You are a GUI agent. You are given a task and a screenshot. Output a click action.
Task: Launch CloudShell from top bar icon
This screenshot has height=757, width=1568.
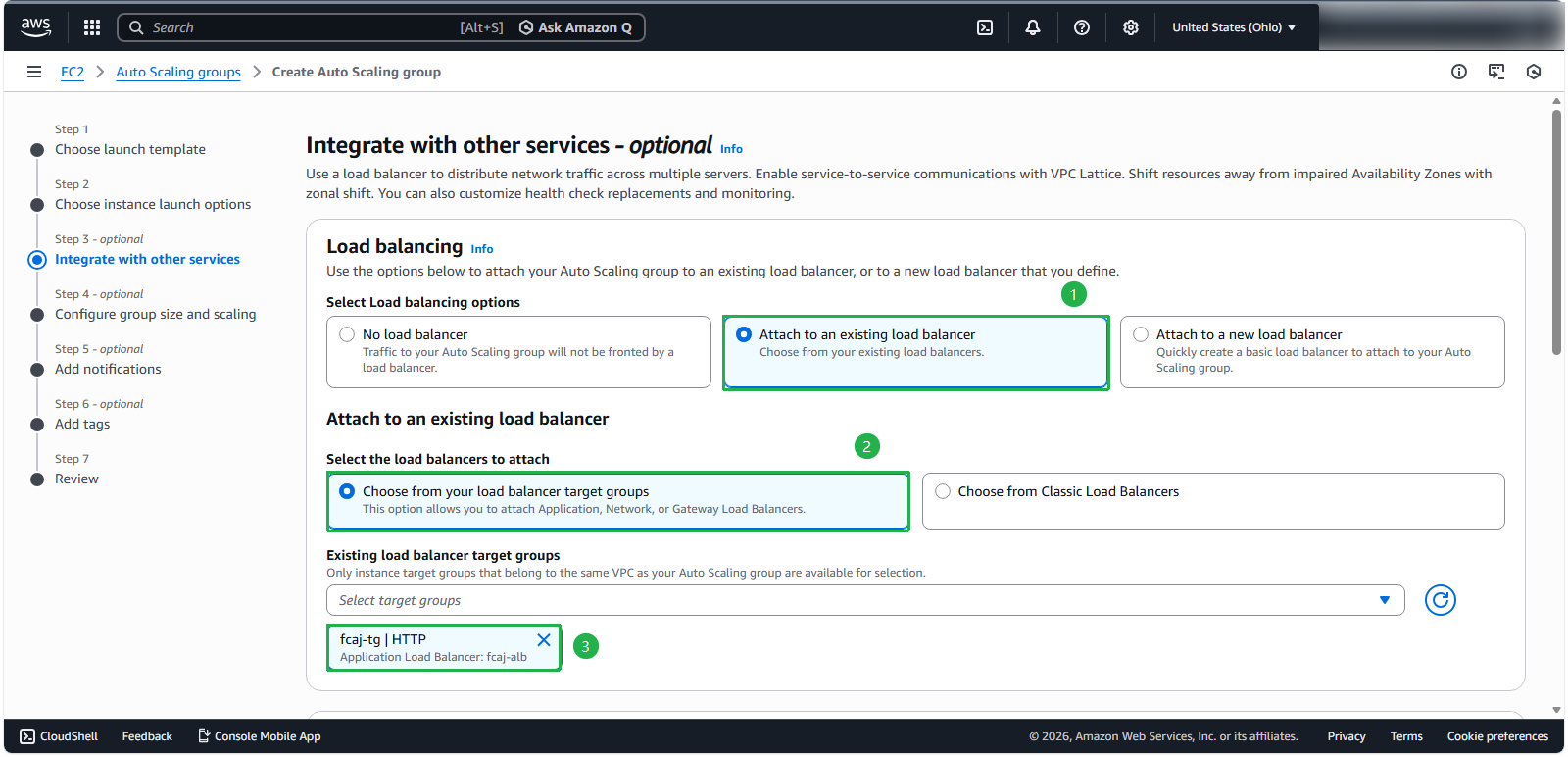(985, 27)
